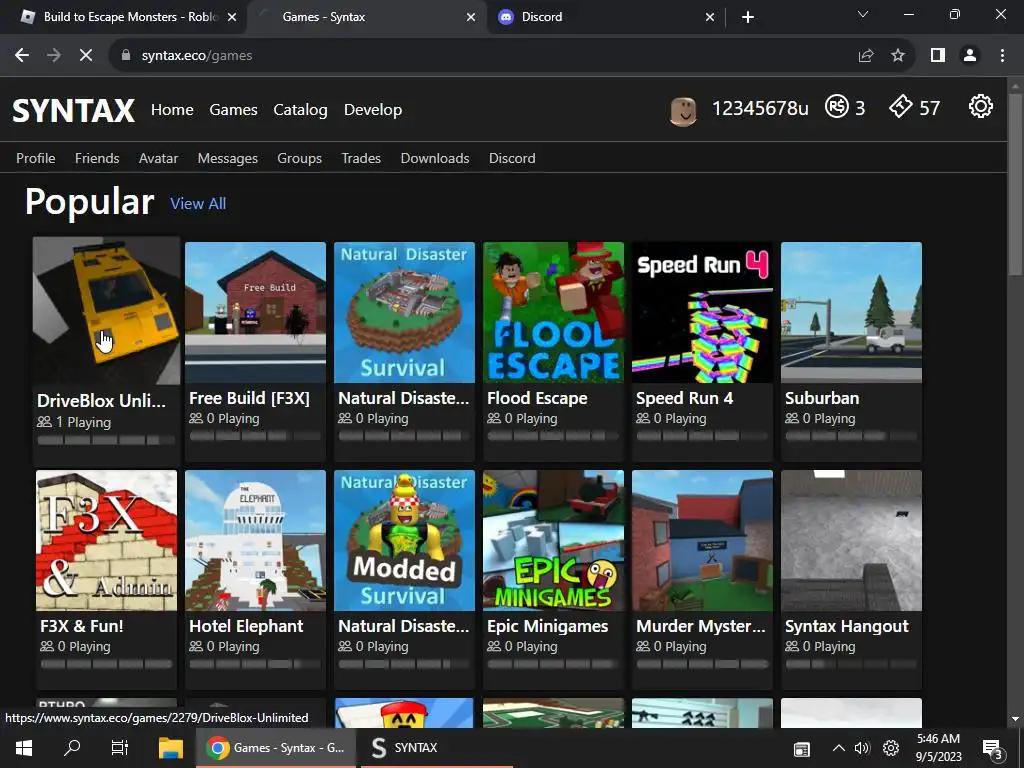Open the F3X & Fun! game thumbnail
1024x768 pixels.
tap(106, 540)
